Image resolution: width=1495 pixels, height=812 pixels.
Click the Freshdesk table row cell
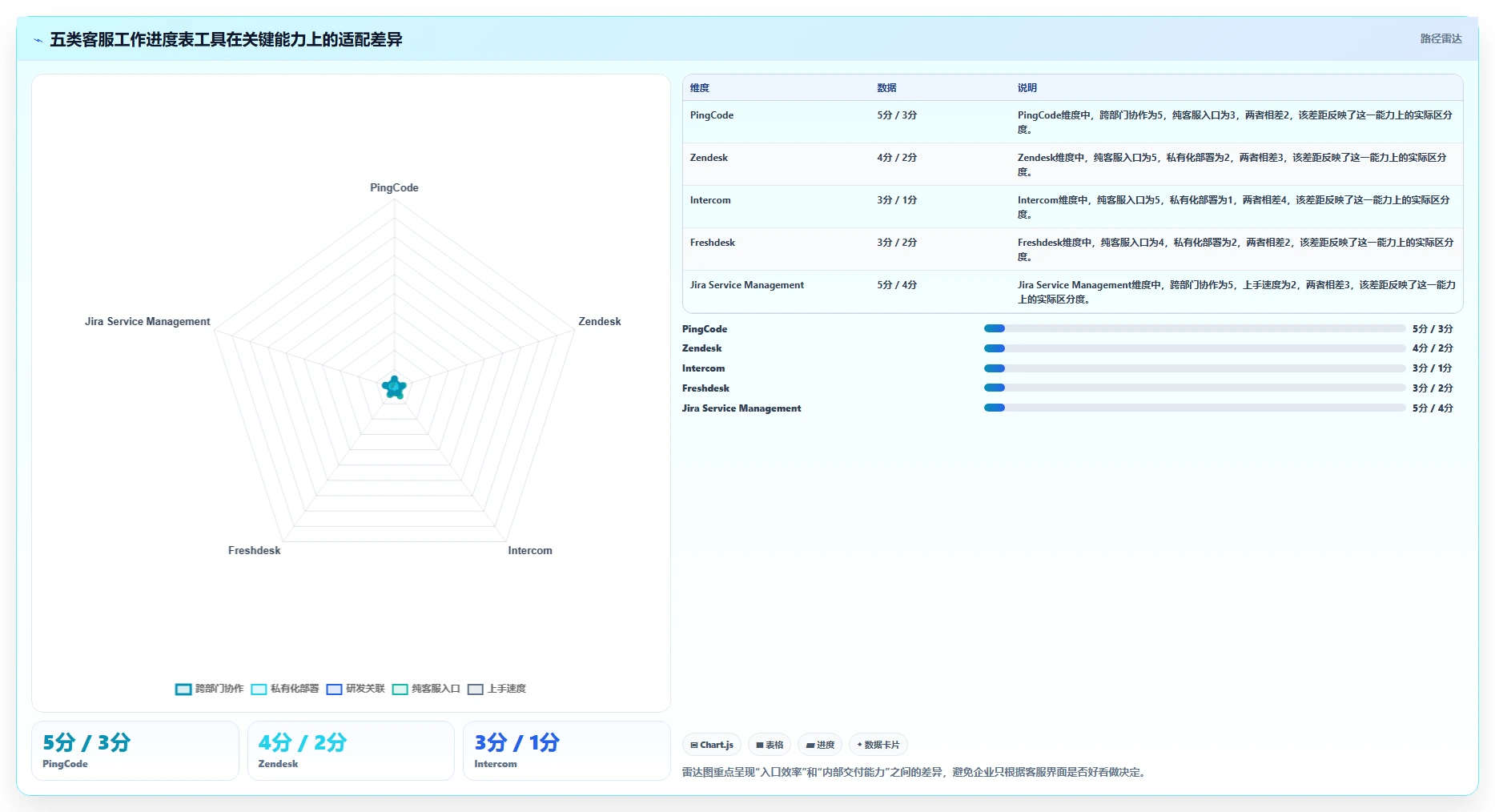coord(713,243)
